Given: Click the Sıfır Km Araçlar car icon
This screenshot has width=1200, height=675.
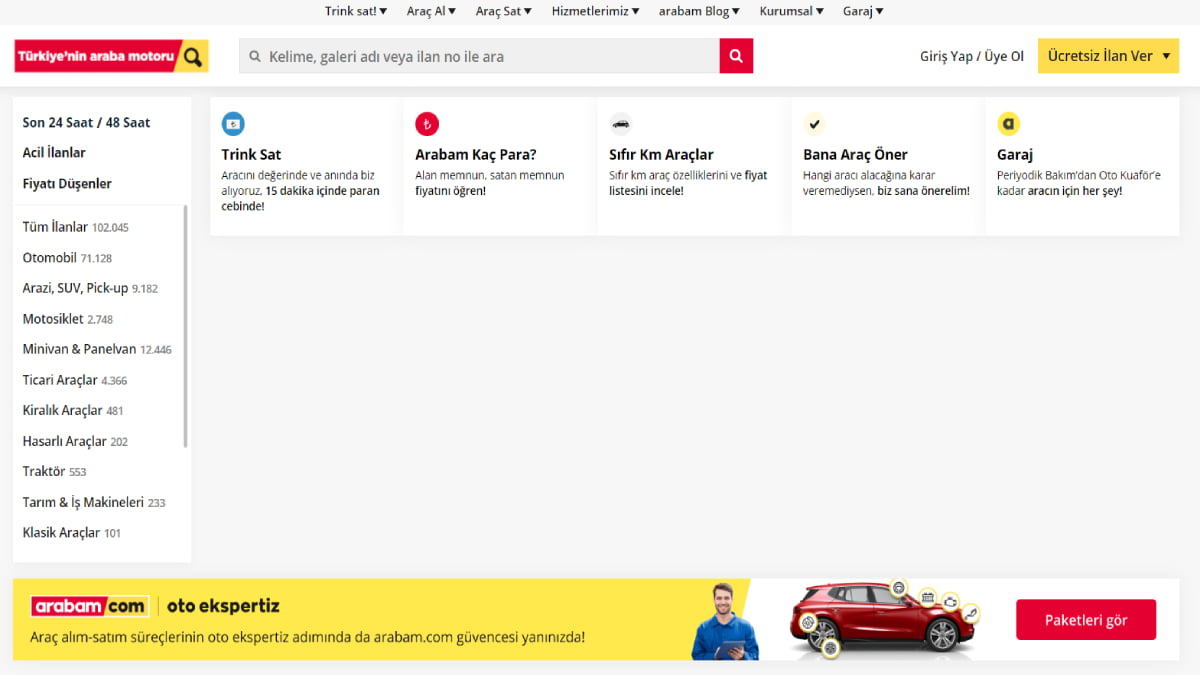Looking at the screenshot, I should pyautogui.click(x=621, y=124).
